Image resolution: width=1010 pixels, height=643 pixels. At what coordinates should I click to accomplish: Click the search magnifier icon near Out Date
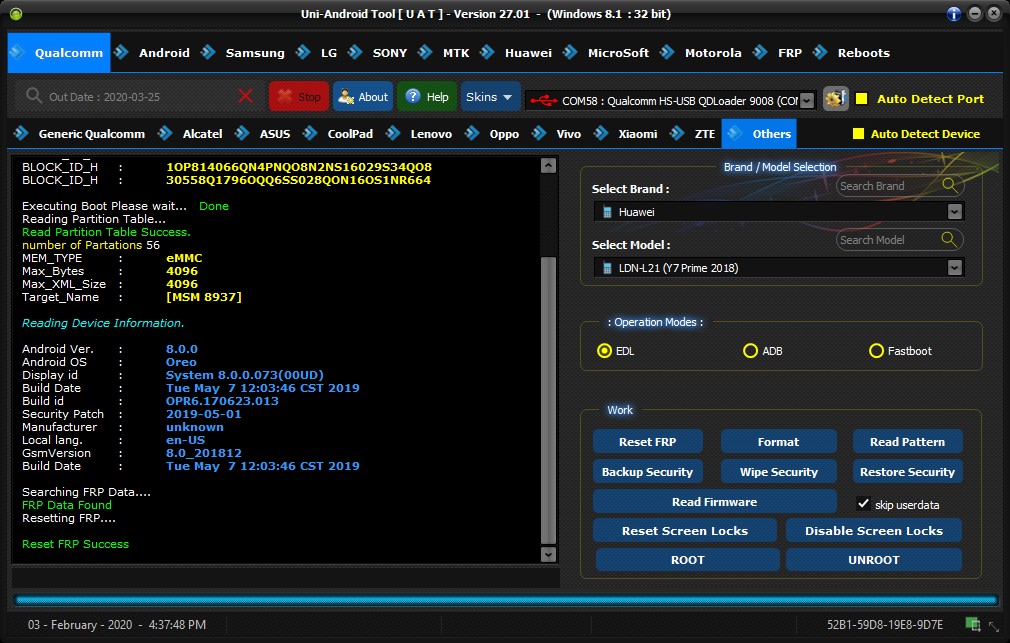pos(33,96)
